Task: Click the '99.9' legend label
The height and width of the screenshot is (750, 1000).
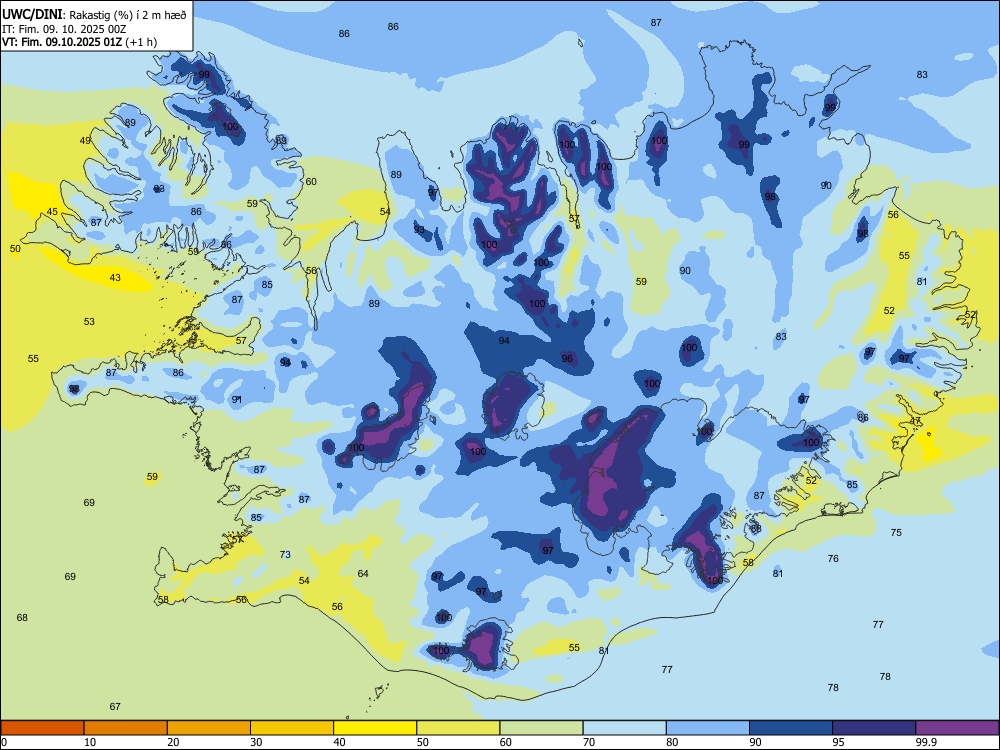Action: click(926, 742)
